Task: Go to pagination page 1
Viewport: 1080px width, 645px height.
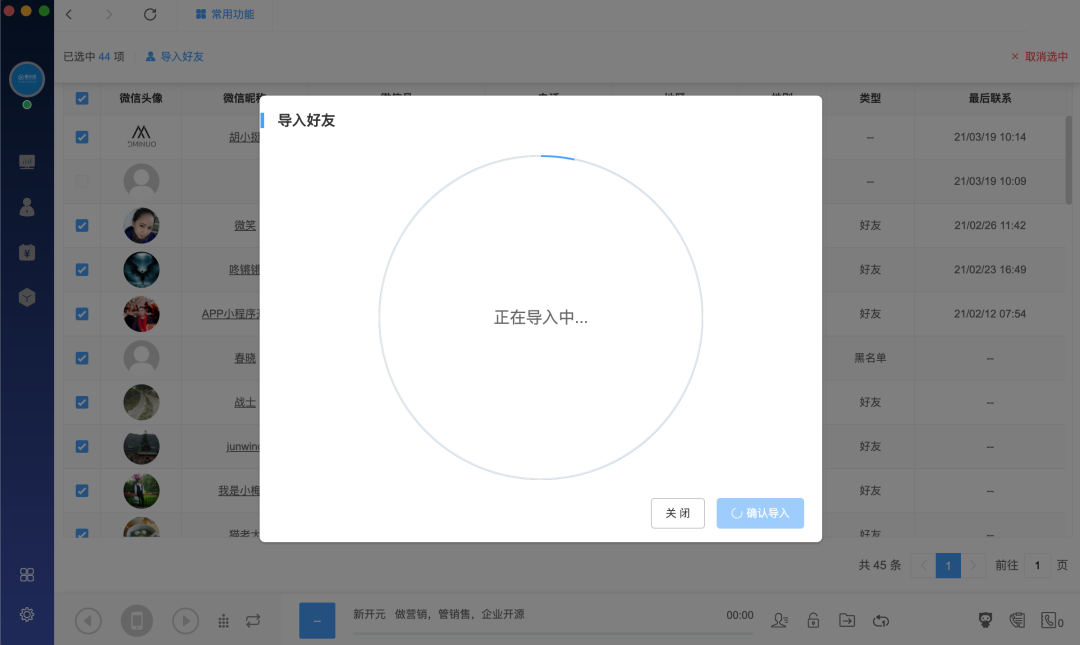Action: pos(948,566)
